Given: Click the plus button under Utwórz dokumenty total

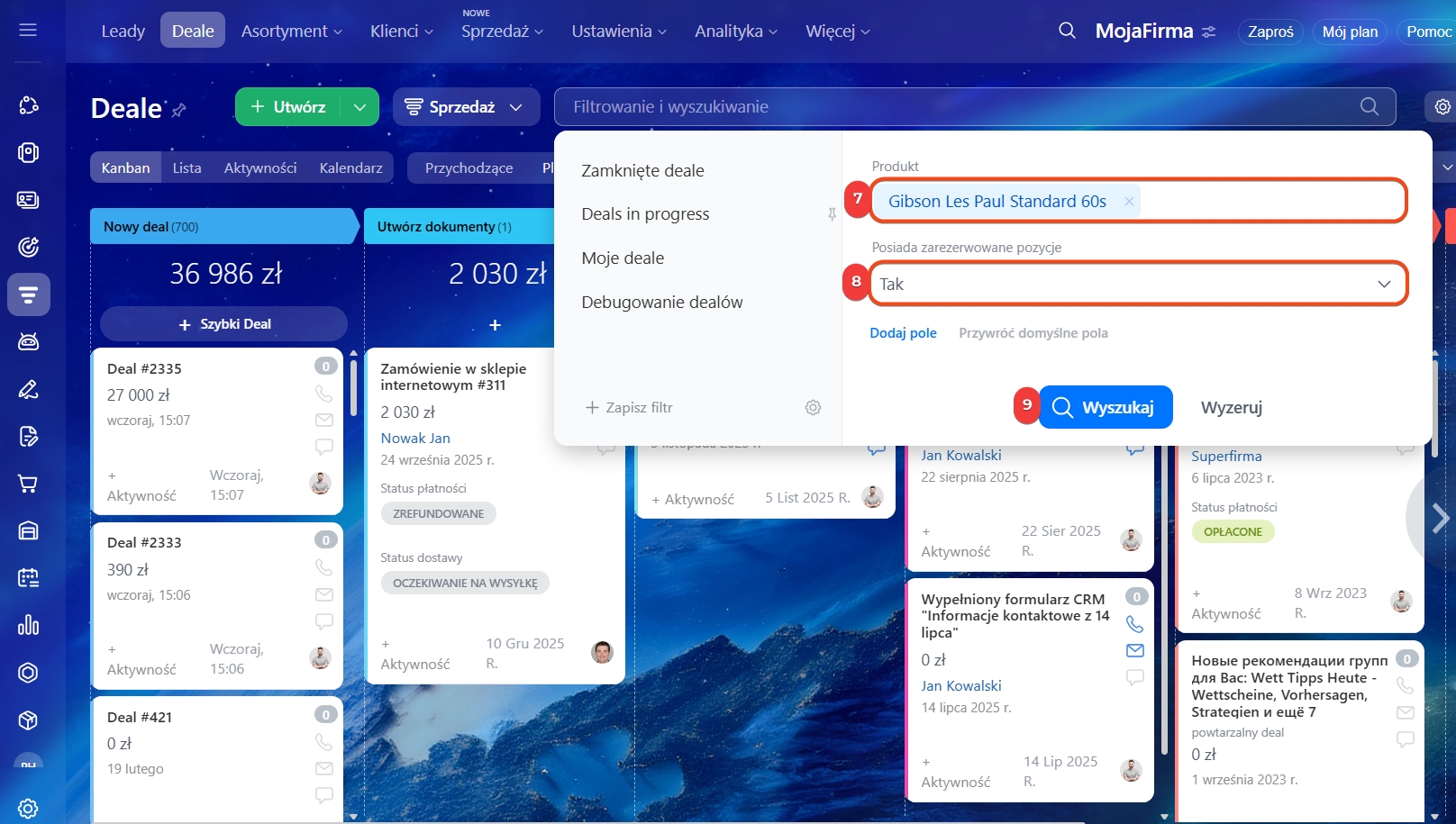Looking at the screenshot, I should tap(495, 325).
